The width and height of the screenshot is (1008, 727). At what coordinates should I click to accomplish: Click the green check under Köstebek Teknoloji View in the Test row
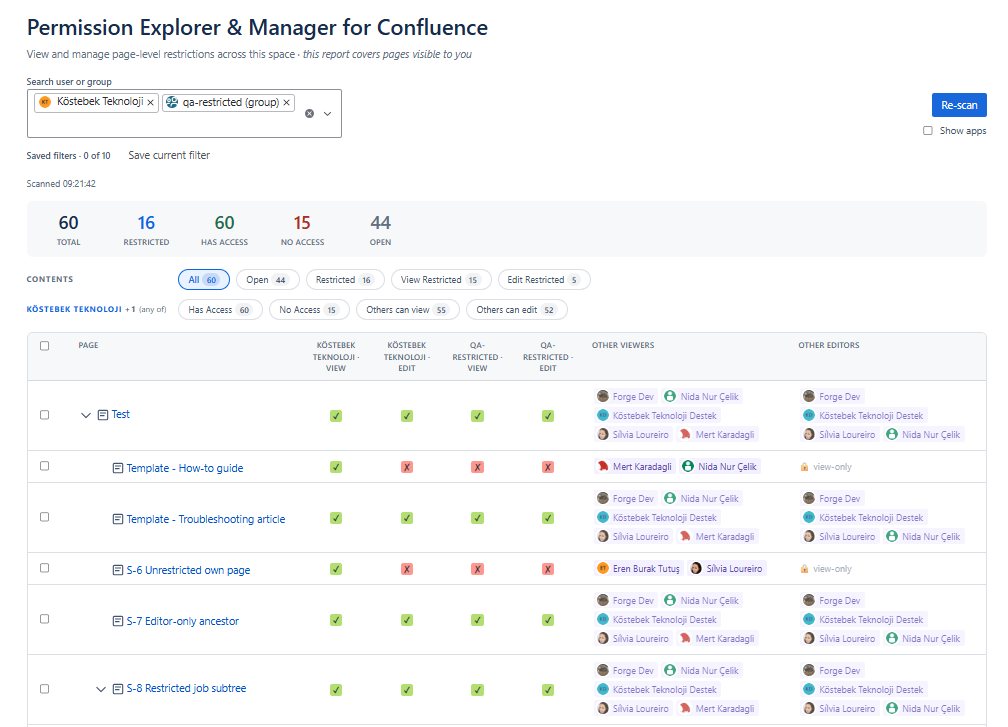click(336, 416)
